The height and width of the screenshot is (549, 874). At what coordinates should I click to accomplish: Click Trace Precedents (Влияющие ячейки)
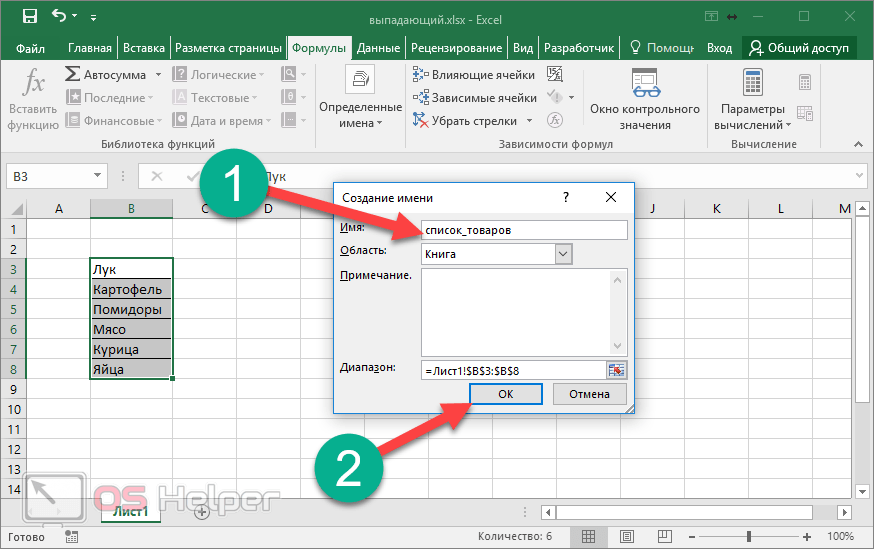(475, 75)
